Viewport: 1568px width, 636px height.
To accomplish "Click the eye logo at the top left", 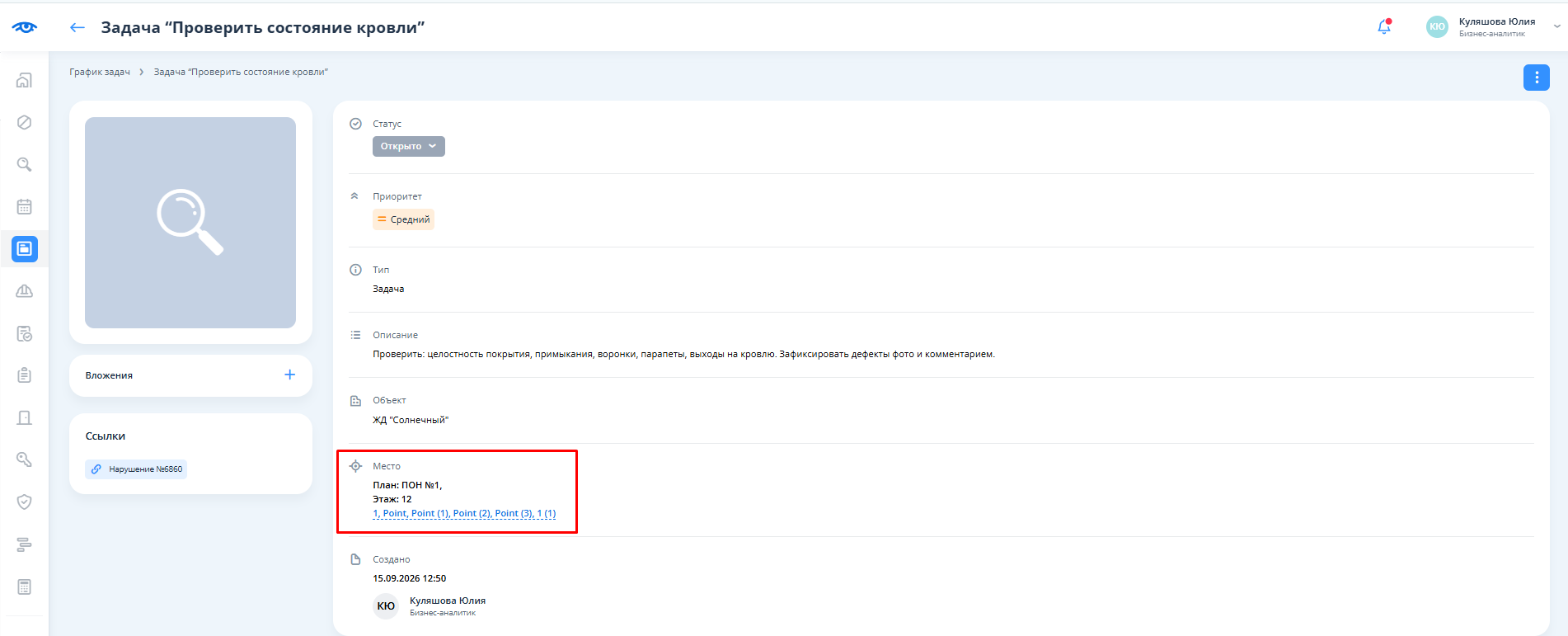I will [24, 27].
